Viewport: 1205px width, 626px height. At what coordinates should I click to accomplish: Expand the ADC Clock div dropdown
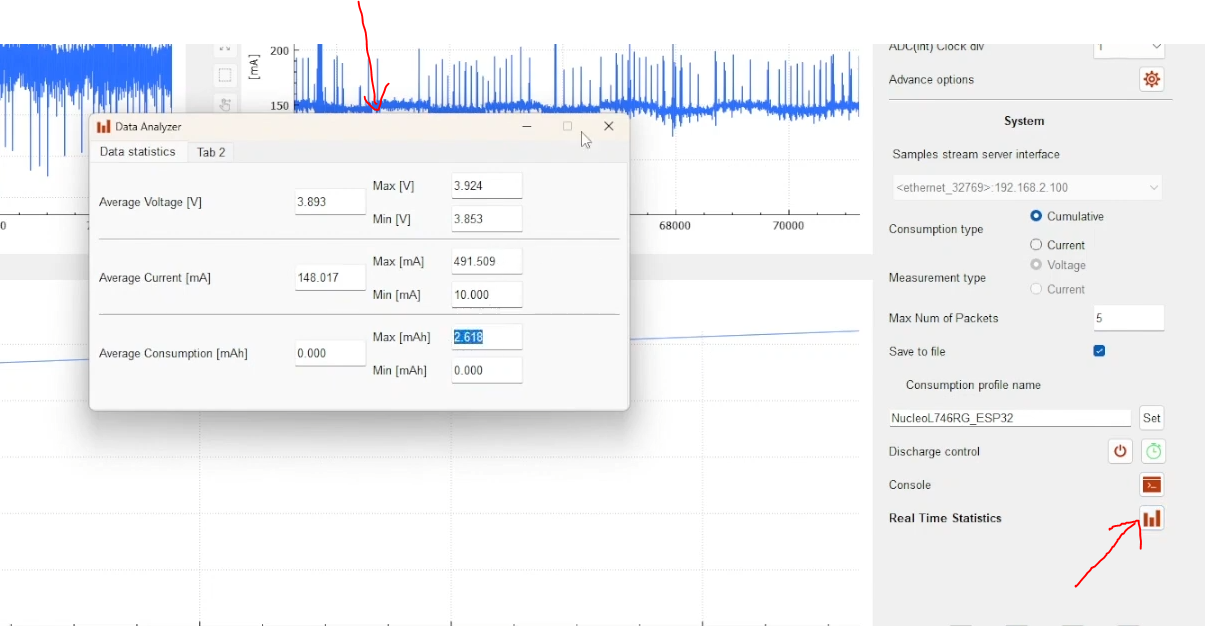click(1130, 47)
